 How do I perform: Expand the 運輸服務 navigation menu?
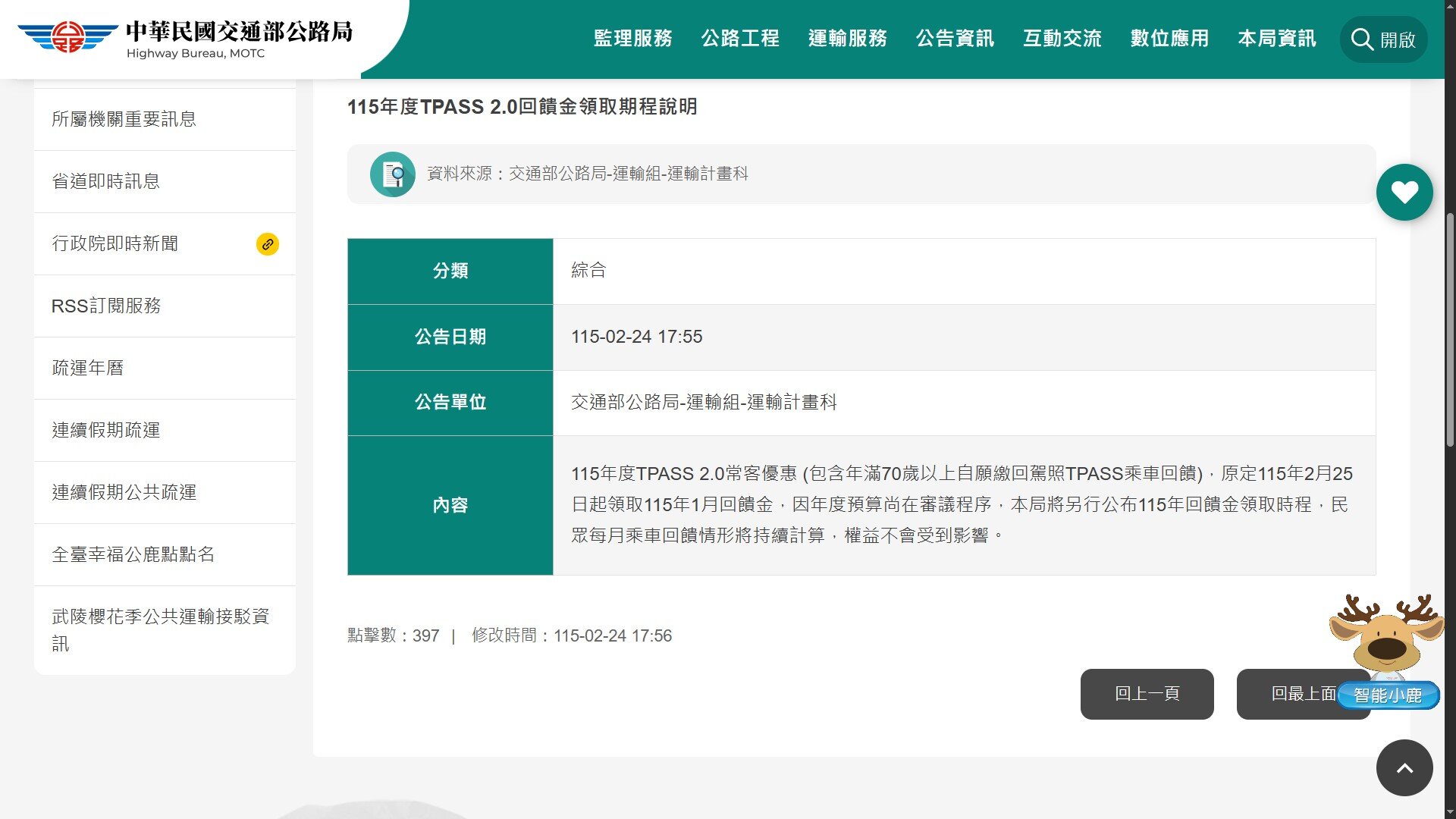[849, 39]
